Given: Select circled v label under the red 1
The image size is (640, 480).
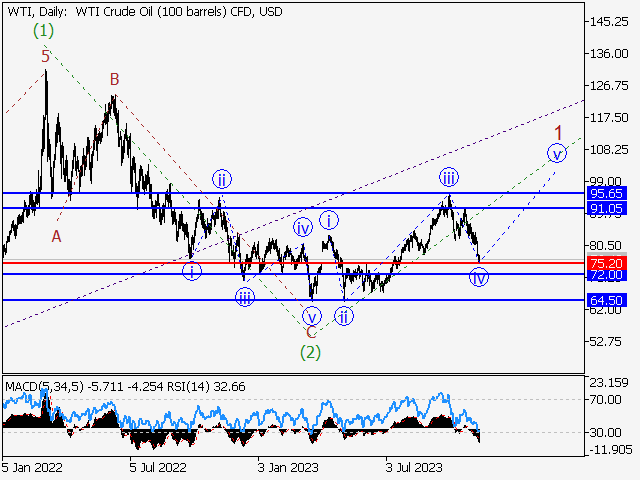Looking at the screenshot, I should point(557,153).
